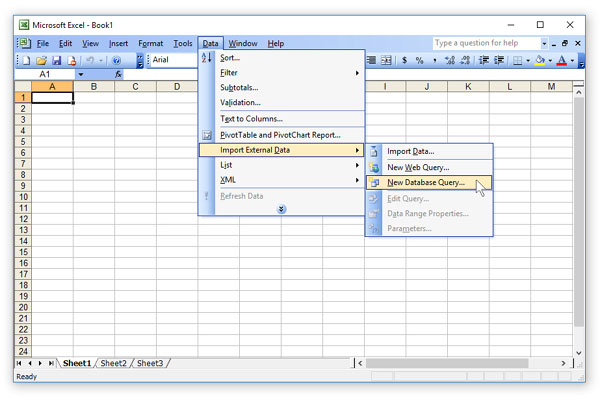The width and height of the screenshot is (600, 398).
Task: Click the Decrease Indent icon
Action: coord(484,60)
